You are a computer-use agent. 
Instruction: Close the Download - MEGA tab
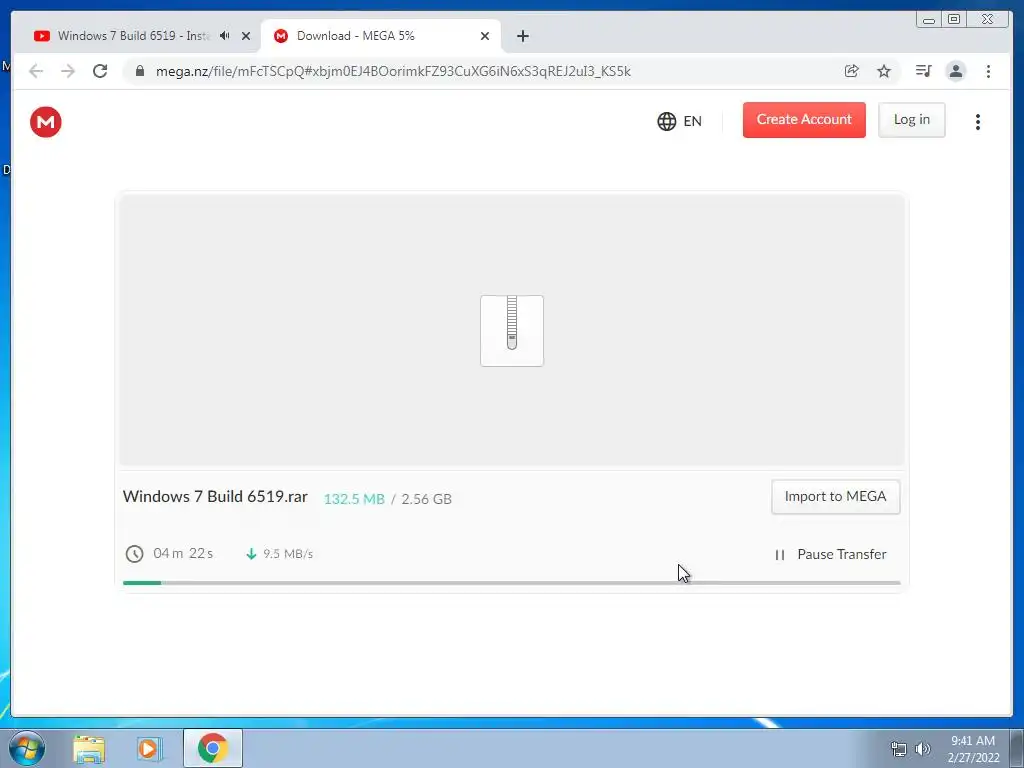[485, 37]
